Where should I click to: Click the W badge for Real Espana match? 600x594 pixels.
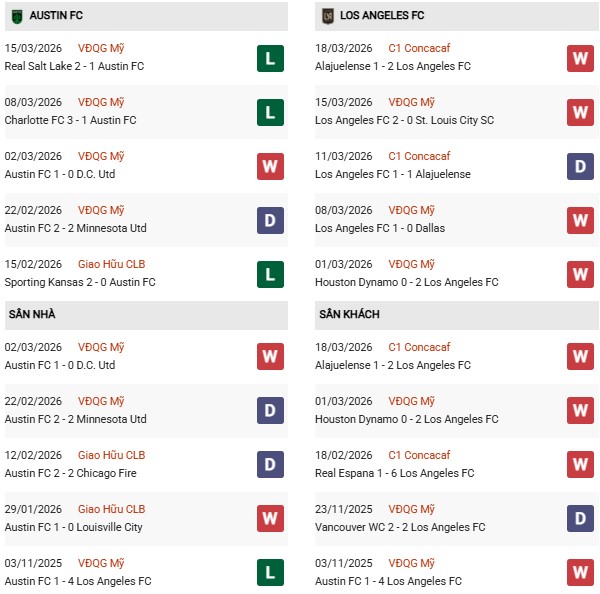click(580, 465)
